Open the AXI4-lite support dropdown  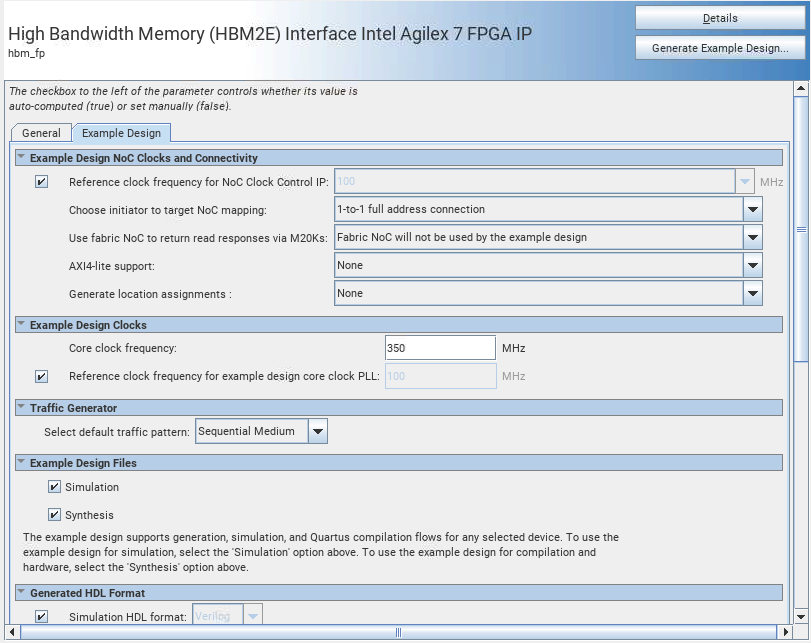pyautogui.click(x=752, y=266)
